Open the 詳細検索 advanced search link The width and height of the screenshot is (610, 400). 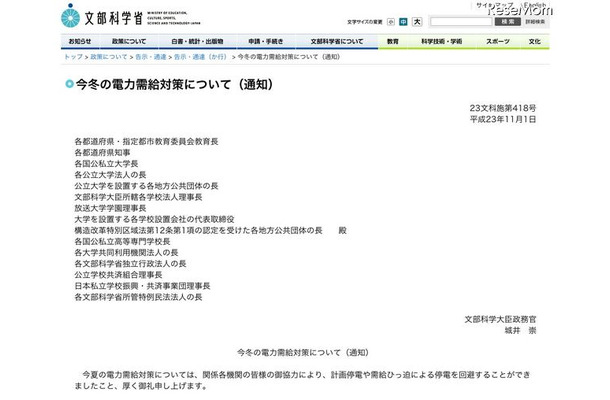point(535,22)
